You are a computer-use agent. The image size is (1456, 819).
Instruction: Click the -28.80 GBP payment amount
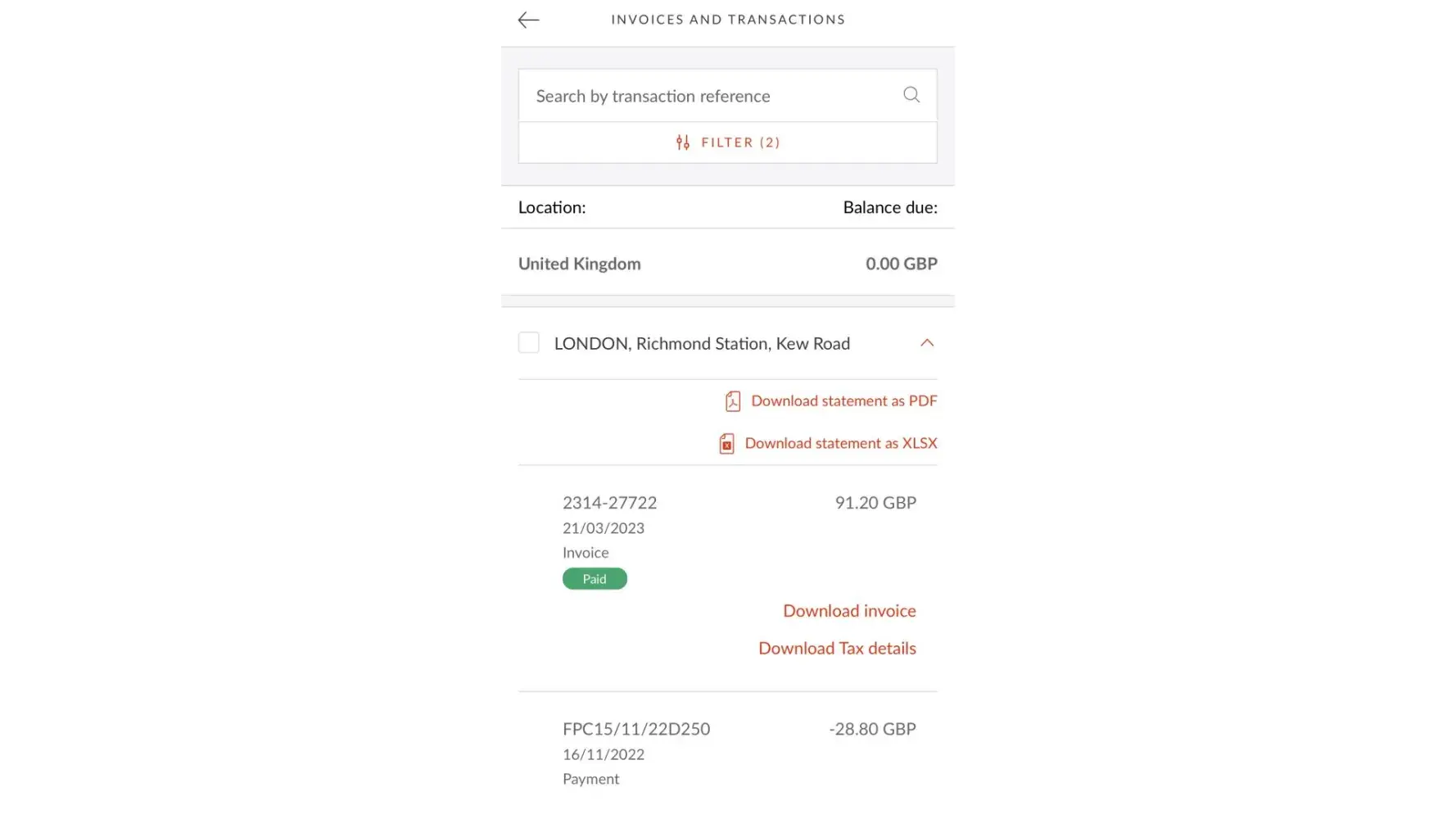[x=872, y=729]
